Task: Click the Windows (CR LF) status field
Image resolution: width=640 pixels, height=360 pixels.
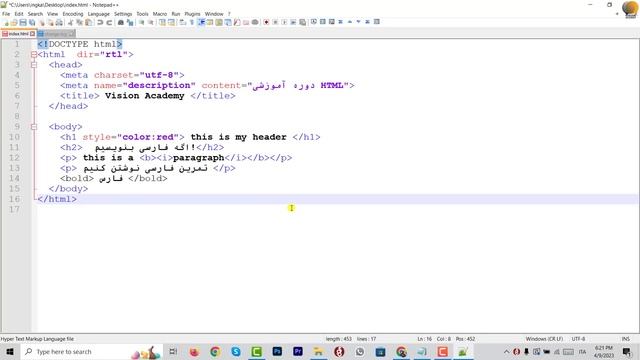Action: click(544, 339)
